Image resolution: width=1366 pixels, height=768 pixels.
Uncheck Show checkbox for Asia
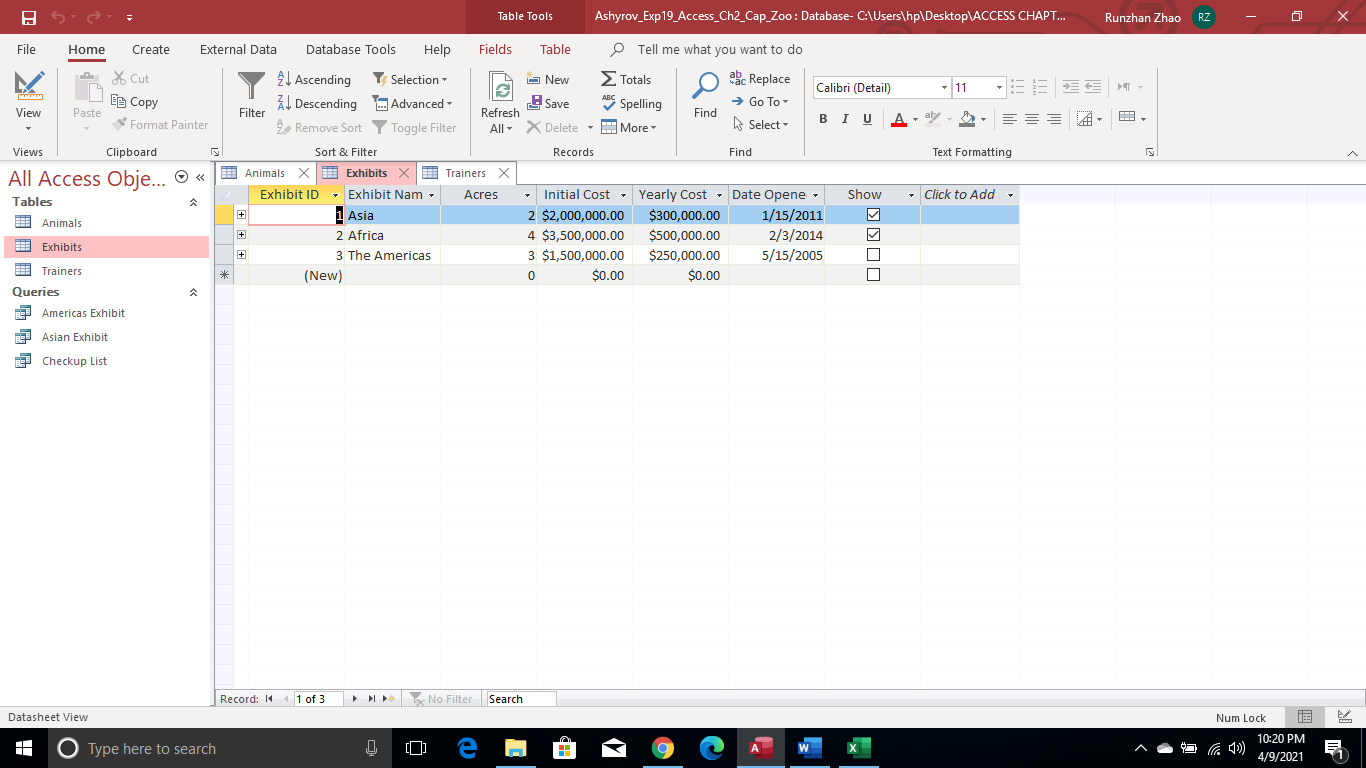873,215
